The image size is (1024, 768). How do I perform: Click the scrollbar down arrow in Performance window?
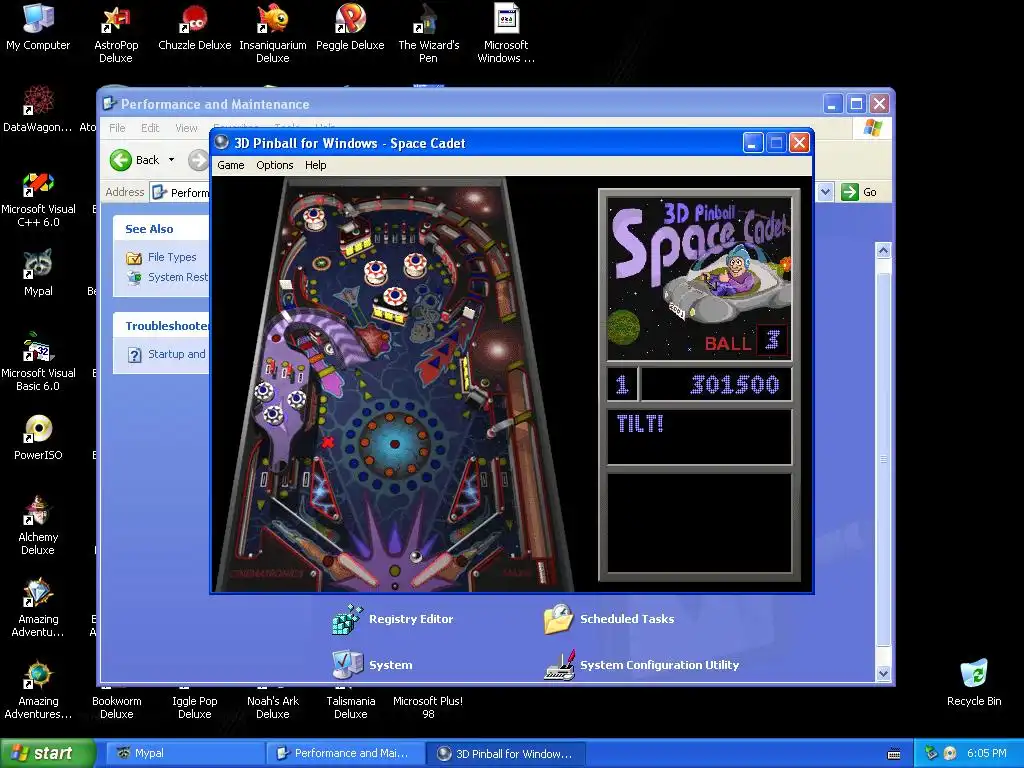click(884, 673)
